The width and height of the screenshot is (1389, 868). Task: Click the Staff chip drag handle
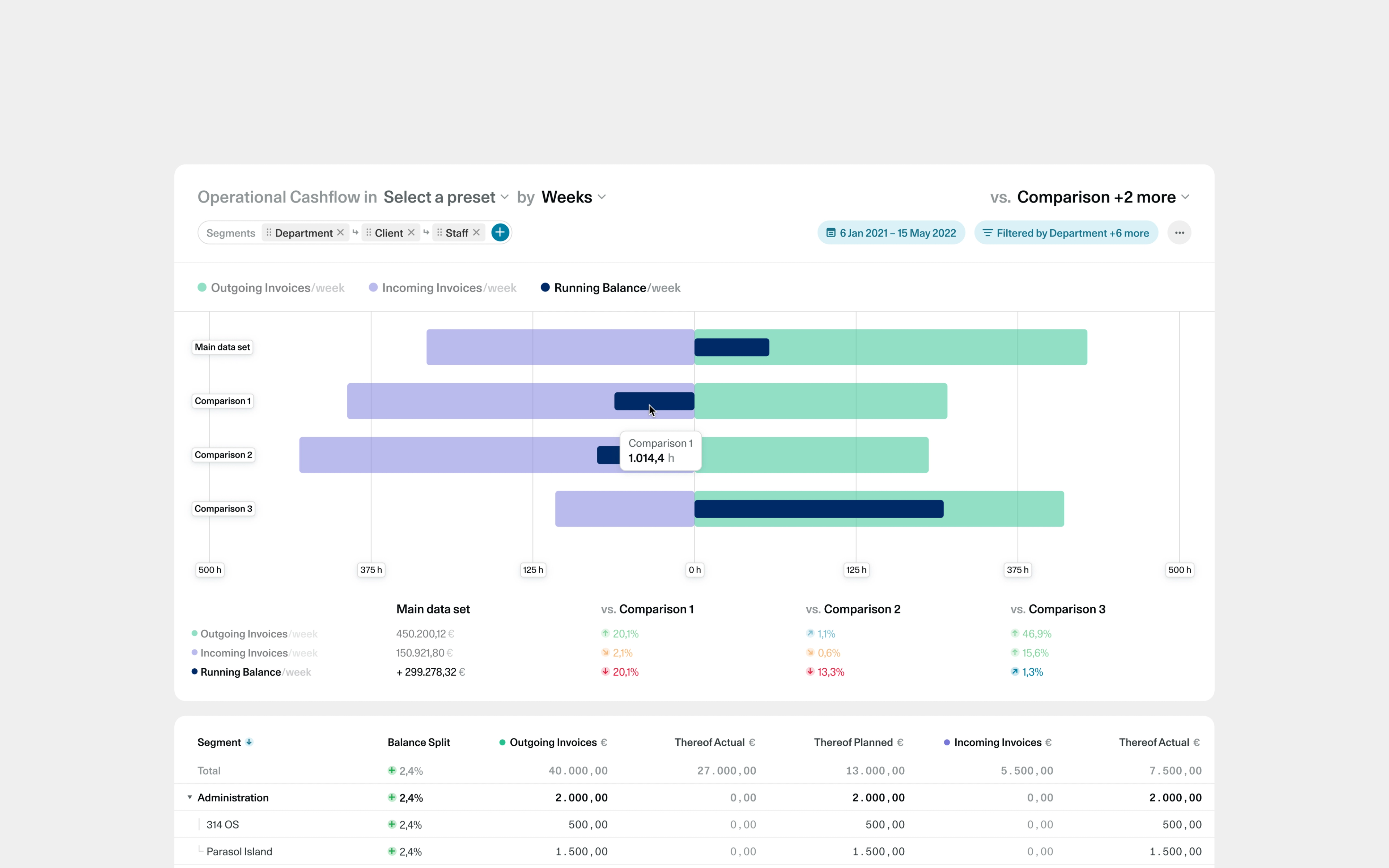click(x=439, y=233)
